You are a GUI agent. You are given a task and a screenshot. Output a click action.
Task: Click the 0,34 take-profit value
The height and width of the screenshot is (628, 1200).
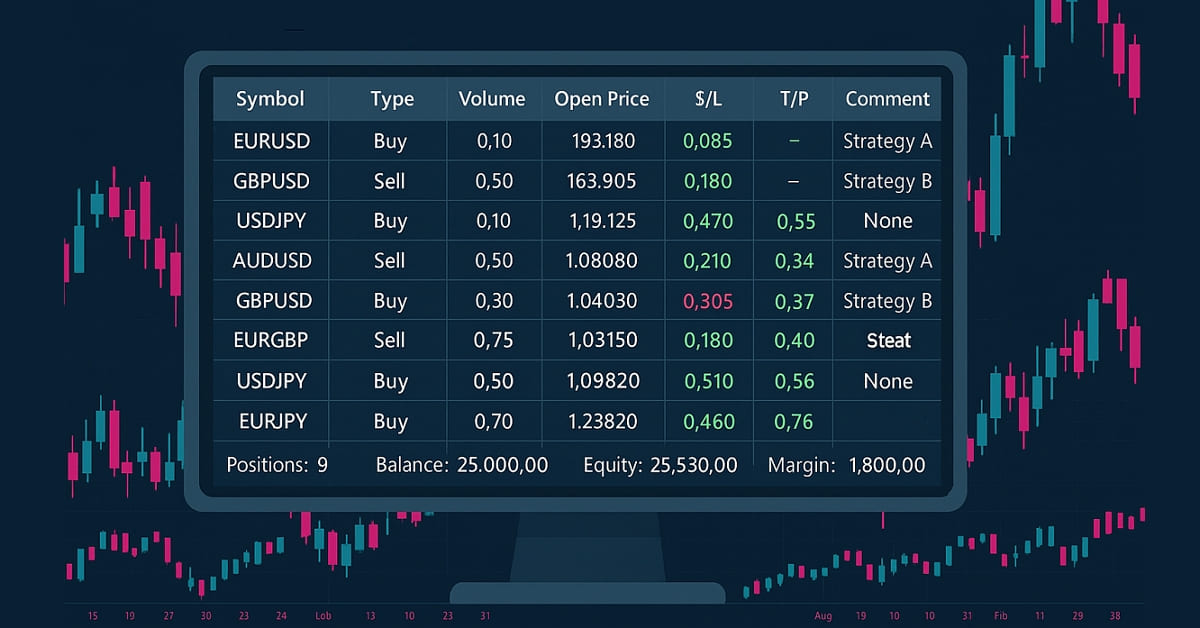click(795, 261)
